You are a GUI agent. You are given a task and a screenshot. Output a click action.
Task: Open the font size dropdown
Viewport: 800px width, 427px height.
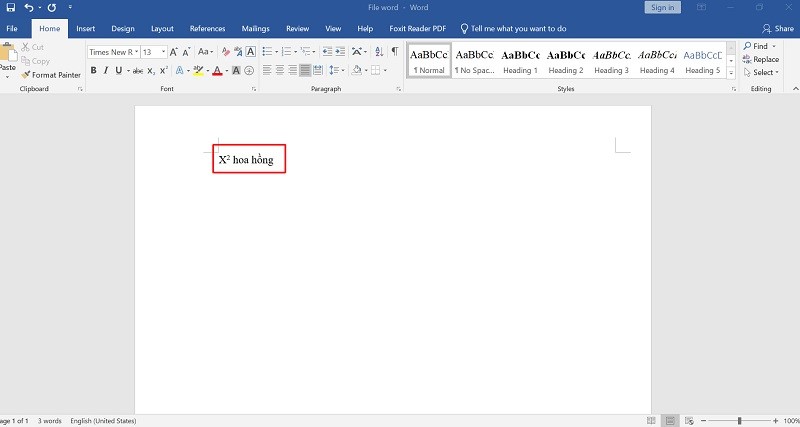coord(164,52)
